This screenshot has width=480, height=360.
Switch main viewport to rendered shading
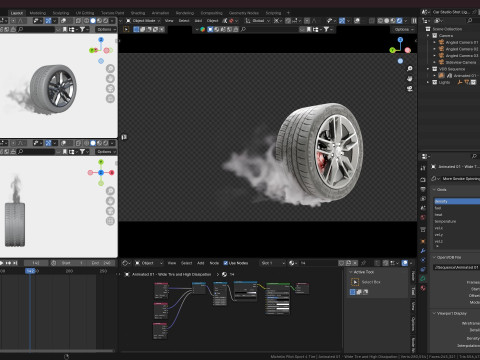point(399,21)
